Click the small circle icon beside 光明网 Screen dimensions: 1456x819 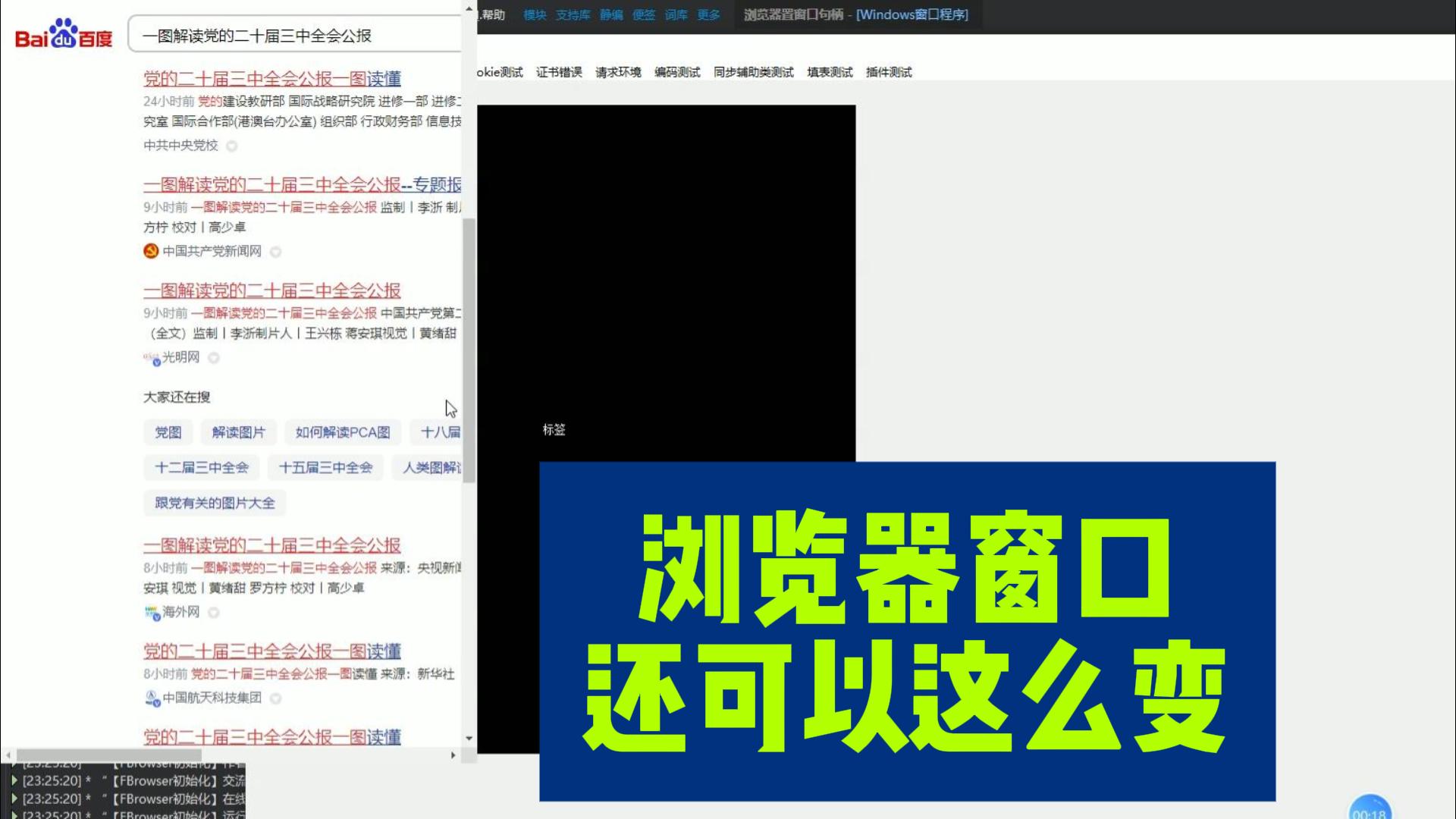[x=214, y=358]
